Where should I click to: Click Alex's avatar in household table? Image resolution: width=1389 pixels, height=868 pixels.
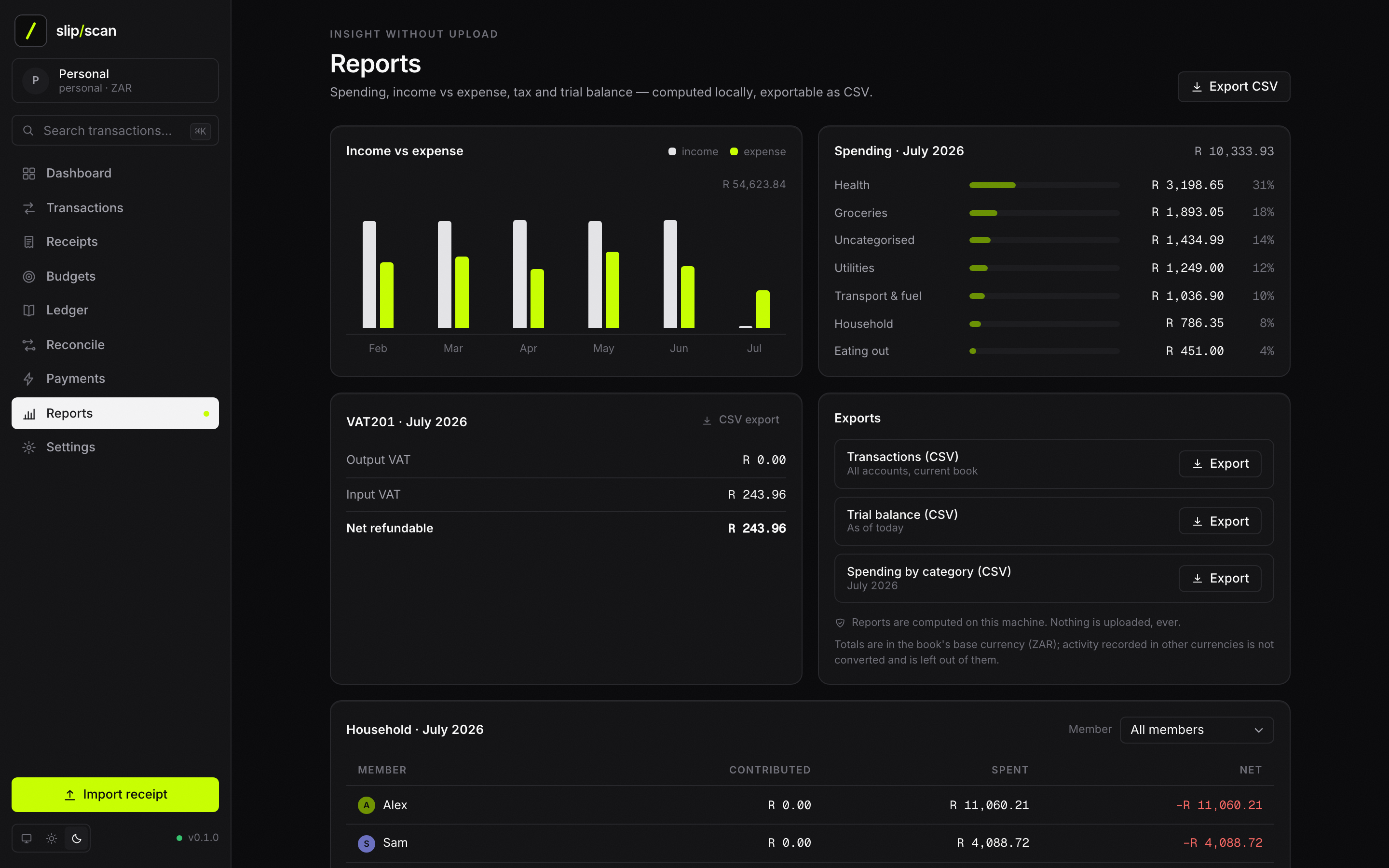pos(366,805)
